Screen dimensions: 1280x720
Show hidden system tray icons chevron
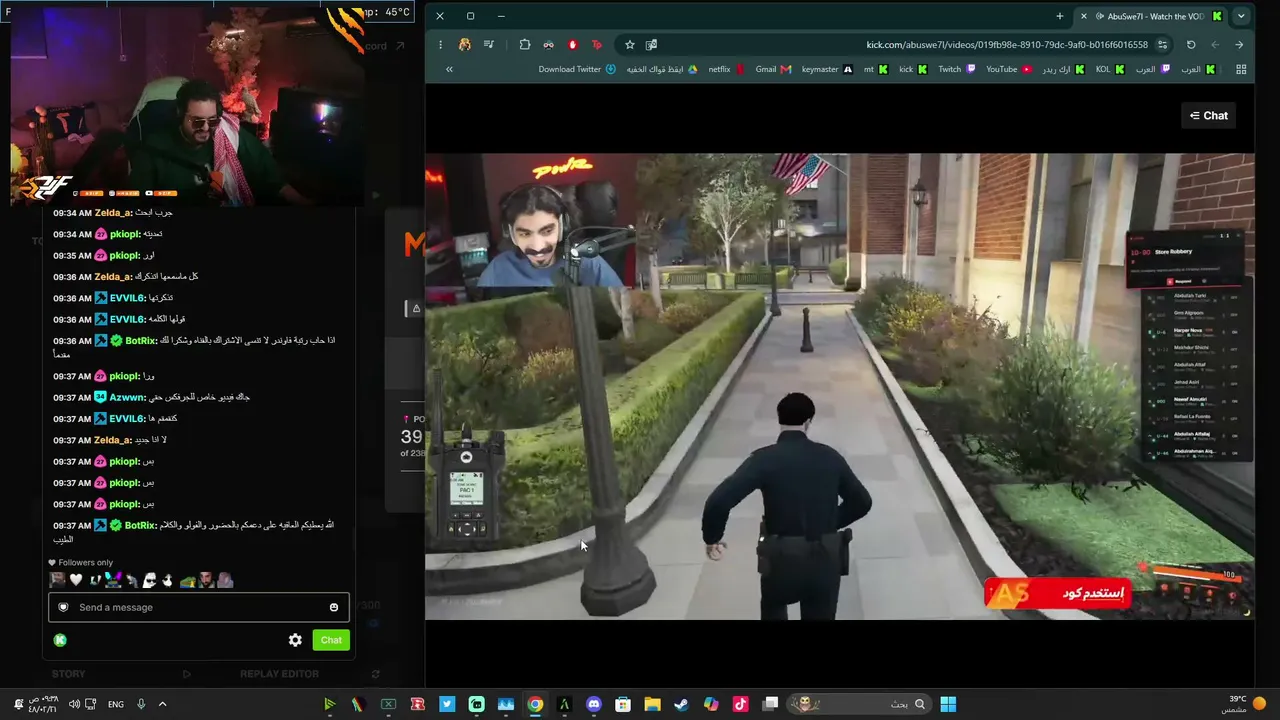pos(162,704)
